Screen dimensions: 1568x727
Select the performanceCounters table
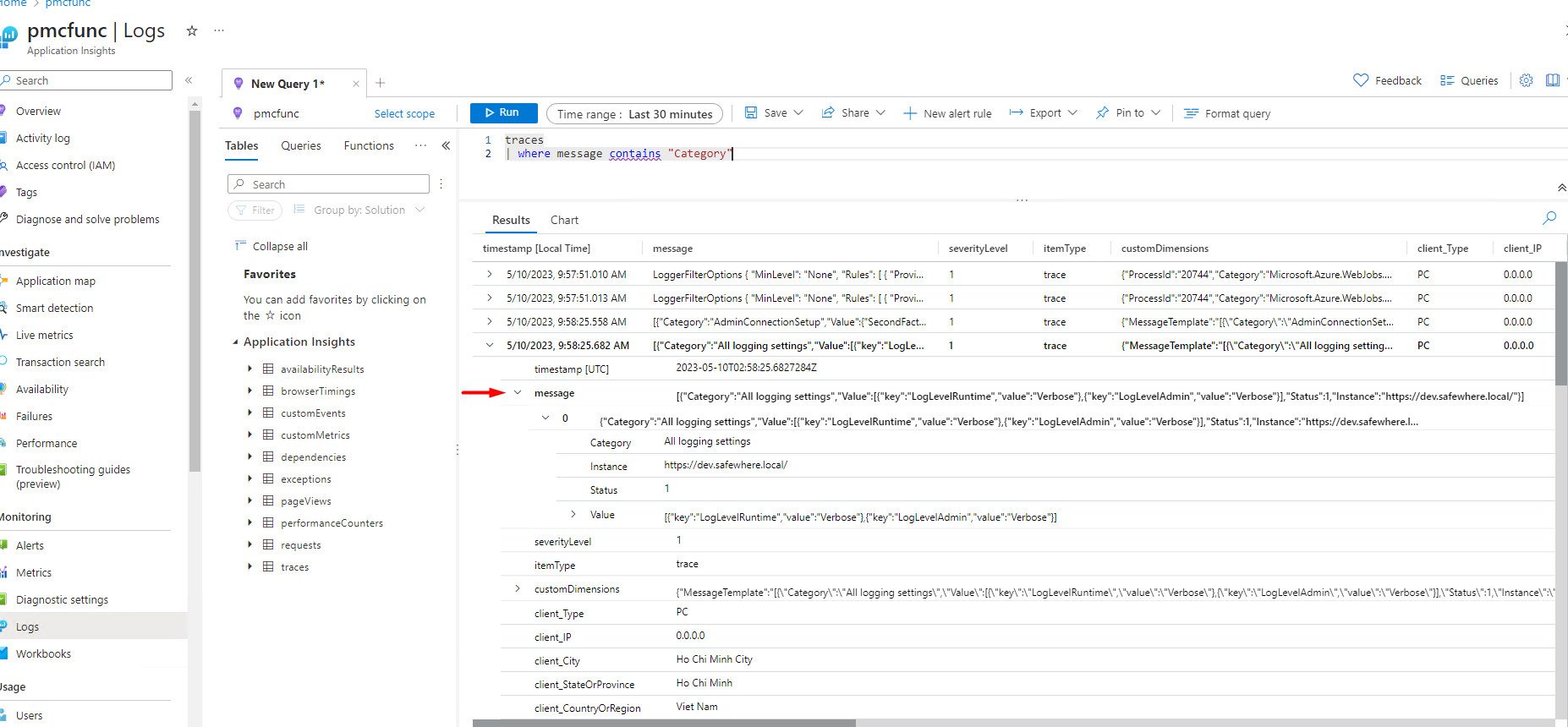(332, 523)
